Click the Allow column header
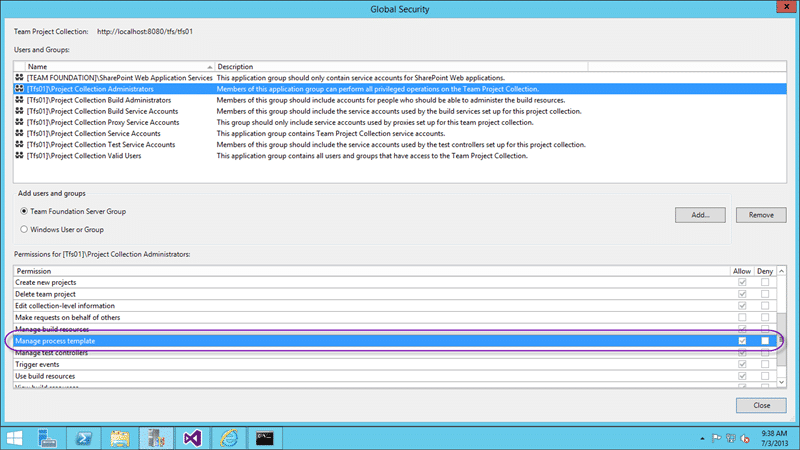This screenshot has height=450, width=800. click(x=742, y=271)
